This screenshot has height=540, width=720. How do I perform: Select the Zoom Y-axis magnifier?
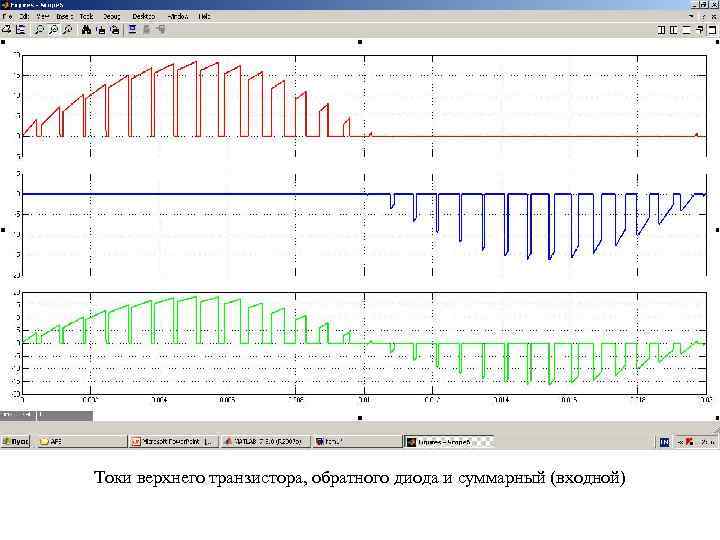click(x=68, y=30)
